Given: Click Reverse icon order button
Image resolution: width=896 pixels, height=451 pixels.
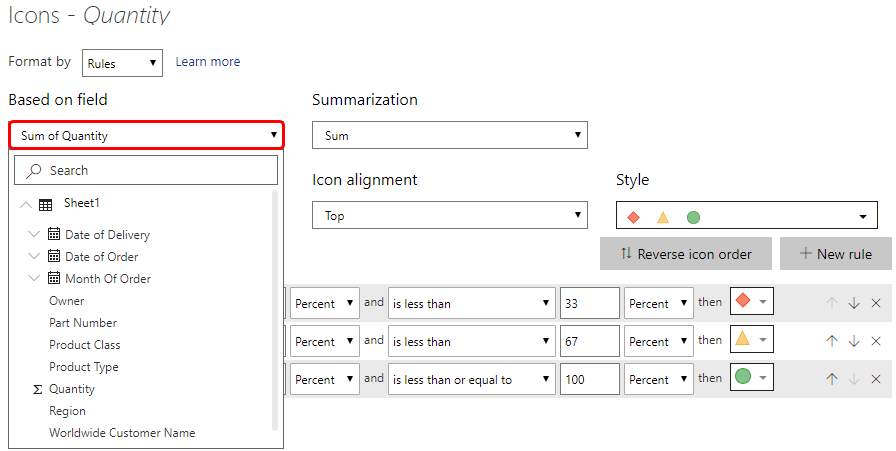Looking at the screenshot, I should click(x=685, y=254).
